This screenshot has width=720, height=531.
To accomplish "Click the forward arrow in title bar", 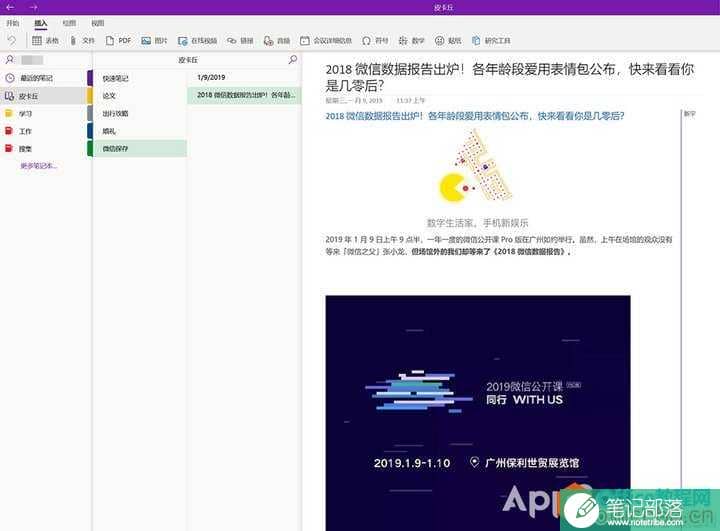I will (x=33, y=7).
